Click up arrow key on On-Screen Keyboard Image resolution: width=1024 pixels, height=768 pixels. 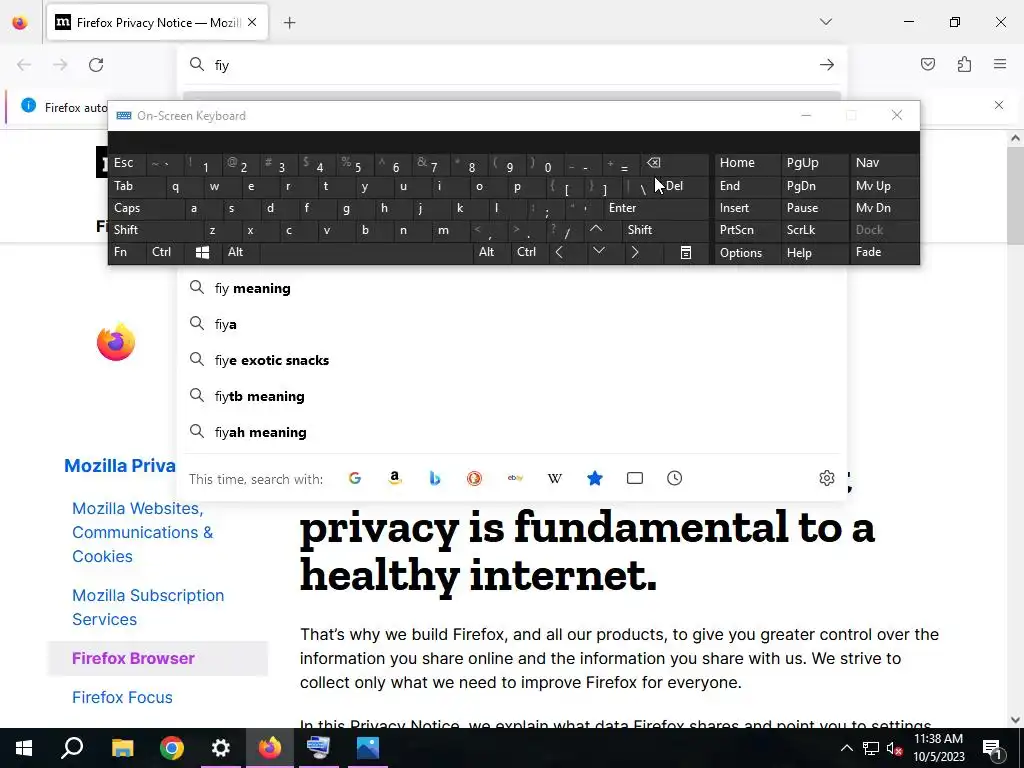[596, 229]
